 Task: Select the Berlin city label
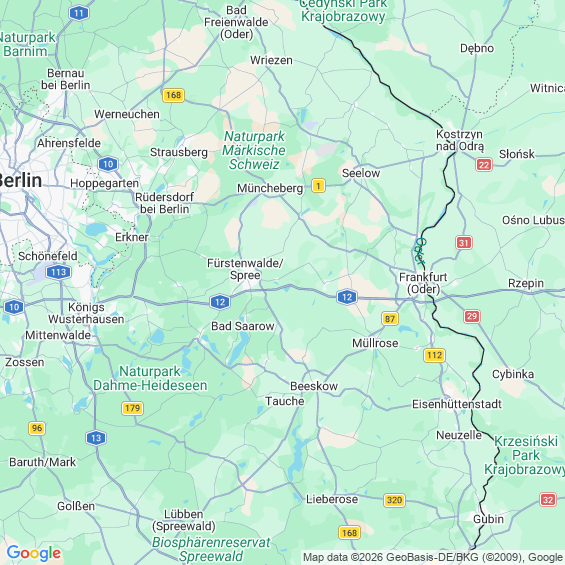point(21,180)
